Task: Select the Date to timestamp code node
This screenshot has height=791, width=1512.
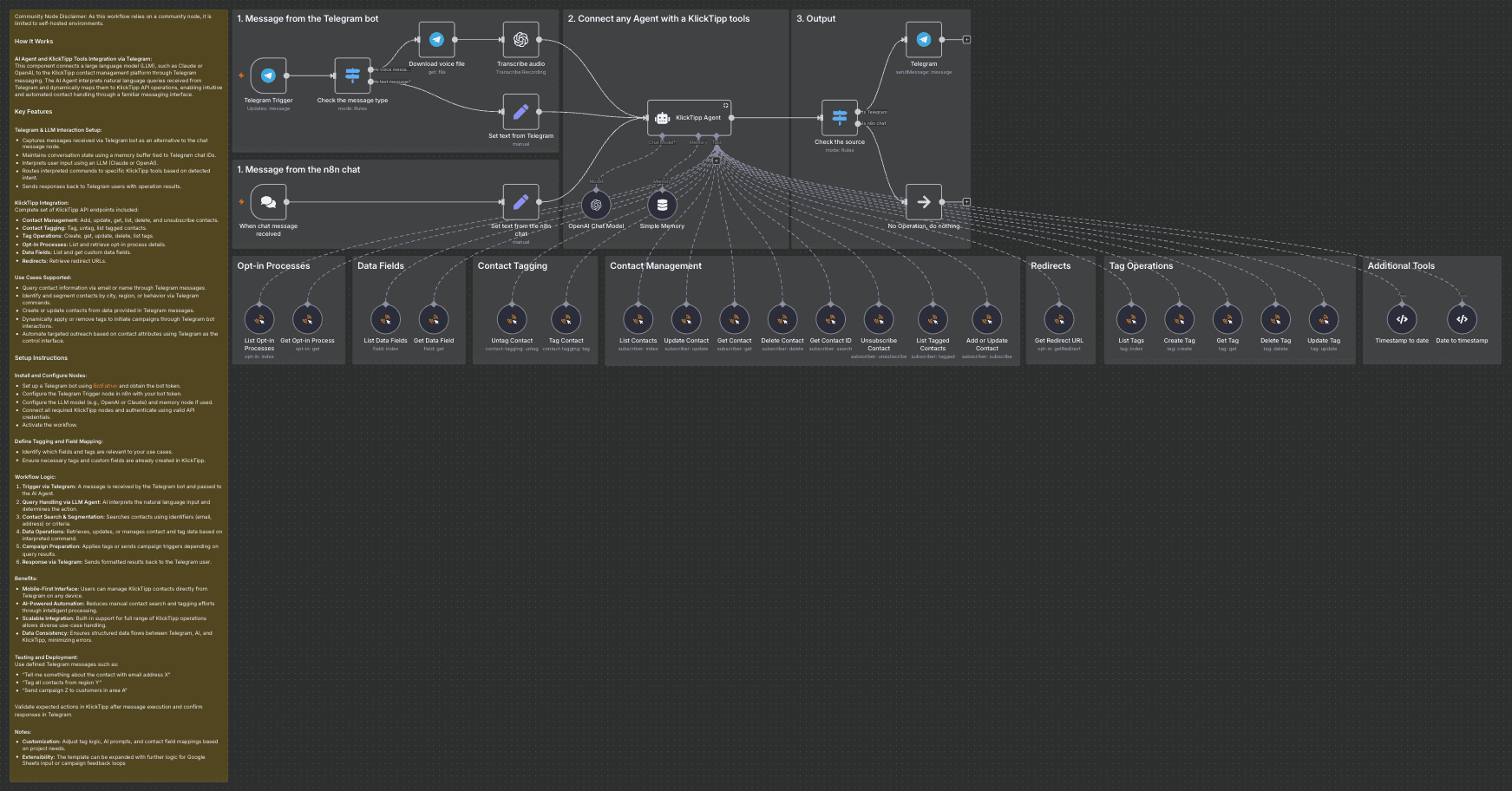Action: [1462, 319]
